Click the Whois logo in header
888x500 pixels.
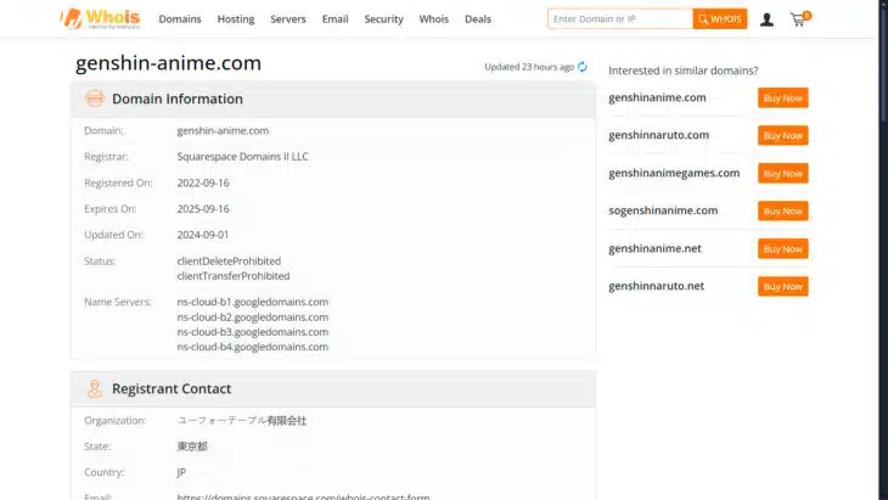(100, 19)
